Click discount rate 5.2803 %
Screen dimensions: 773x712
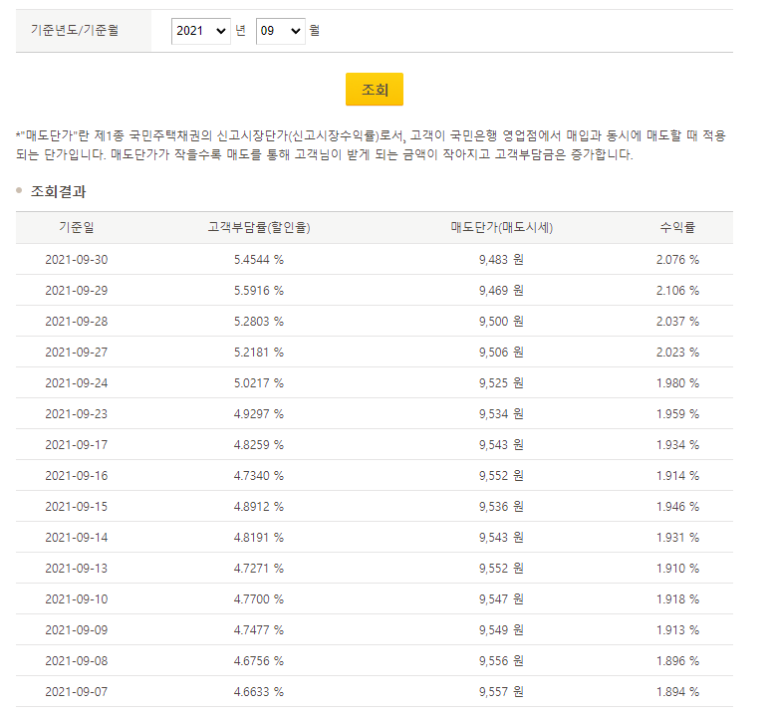point(259,321)
